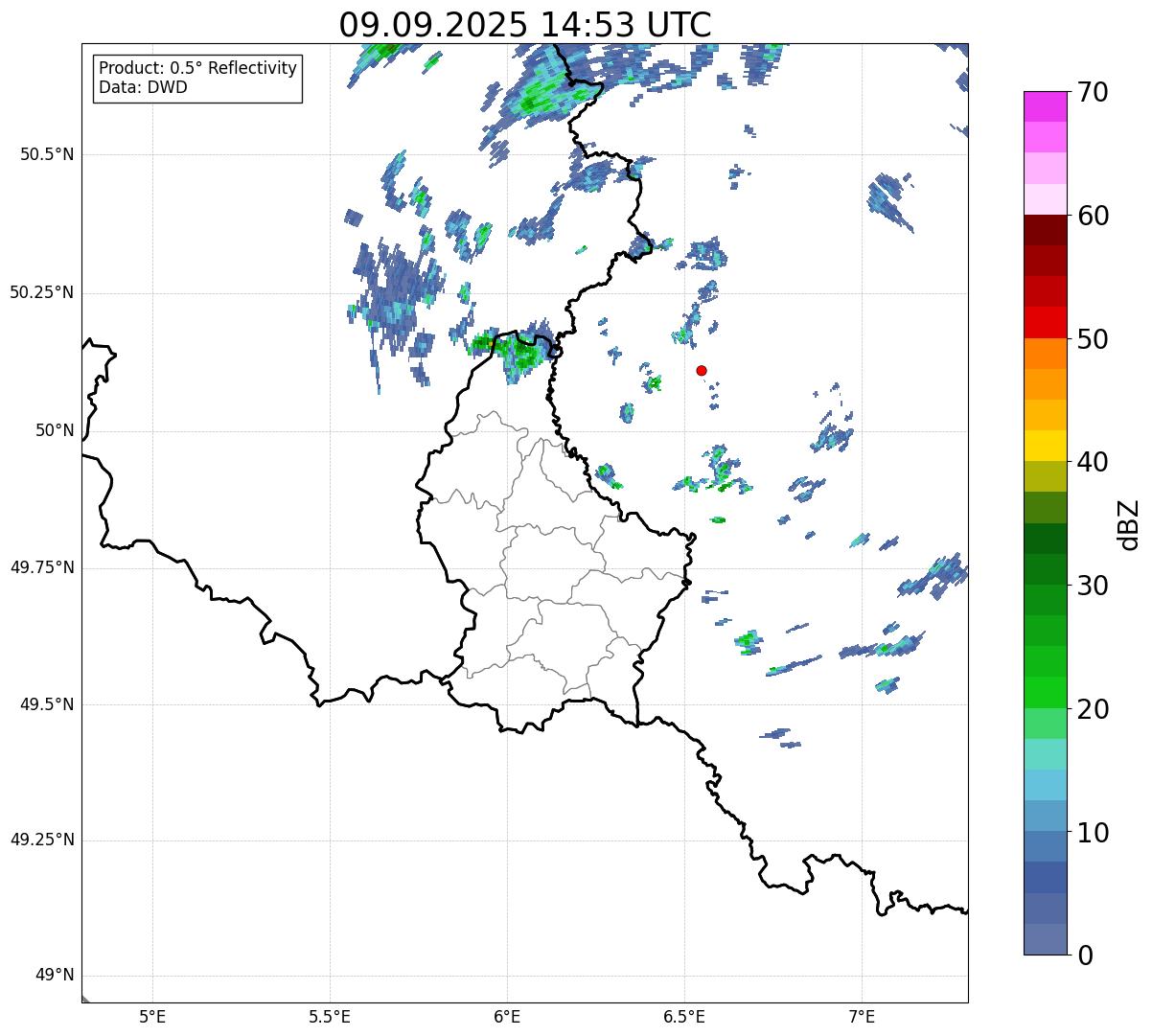This screenshot has height=1036, width=1152.
Task: Click the 49.25°N latitude label
Action: [x=42, y=840]
